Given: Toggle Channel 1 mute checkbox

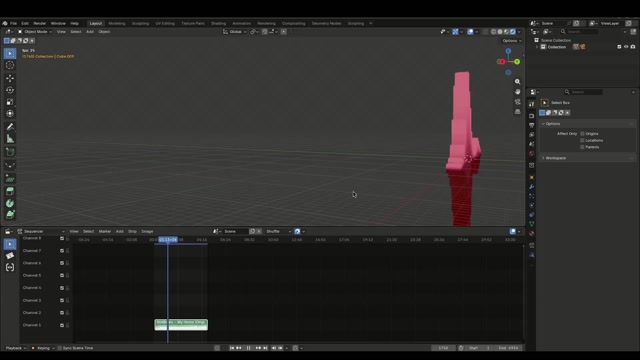Looking at the screenshot, I should [x=62, y=325].
